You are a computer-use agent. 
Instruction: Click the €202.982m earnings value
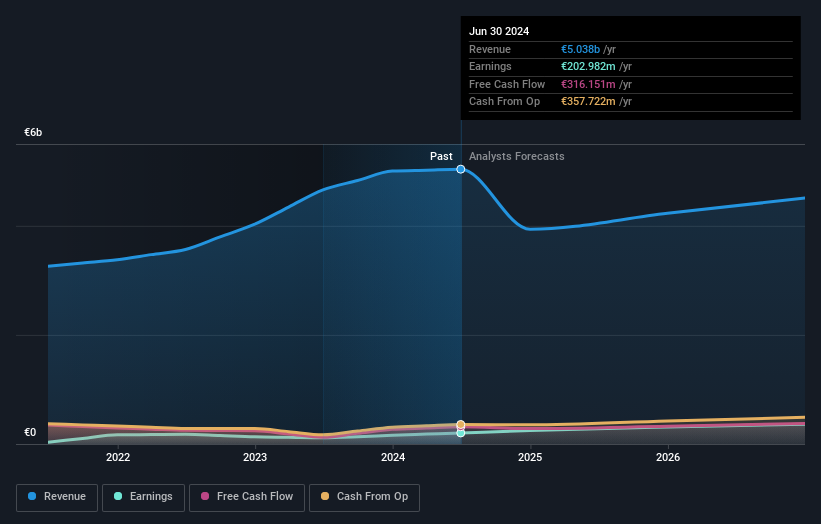[x=588, y=66]
